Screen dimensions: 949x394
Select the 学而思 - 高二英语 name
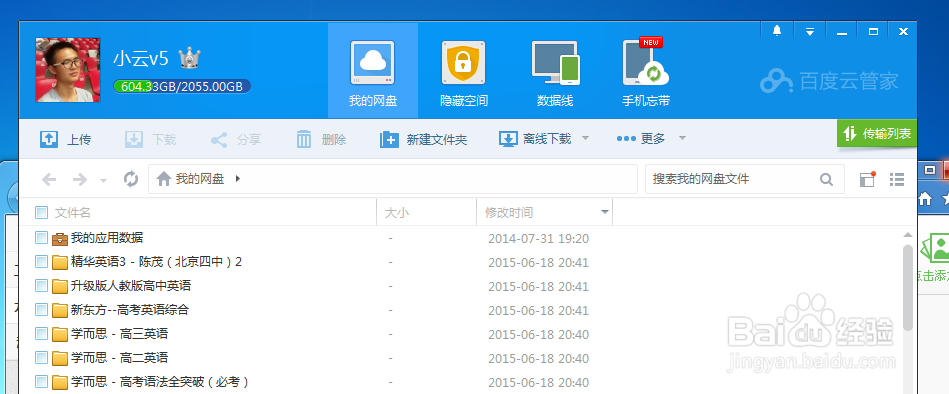tap(119, 358)
